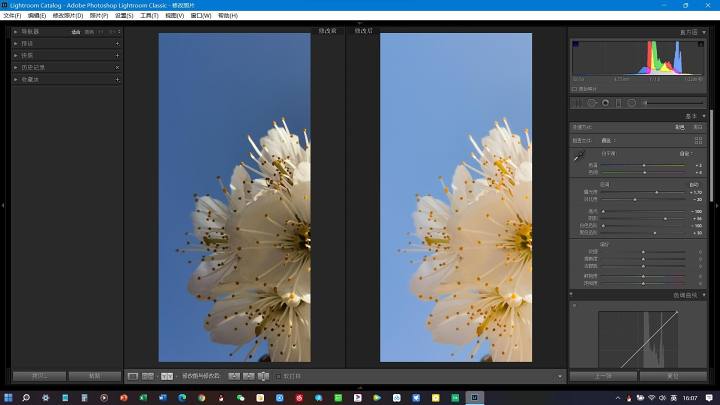
Task: Add a new preset with 预设 plus icon
Action: (118, 44)
